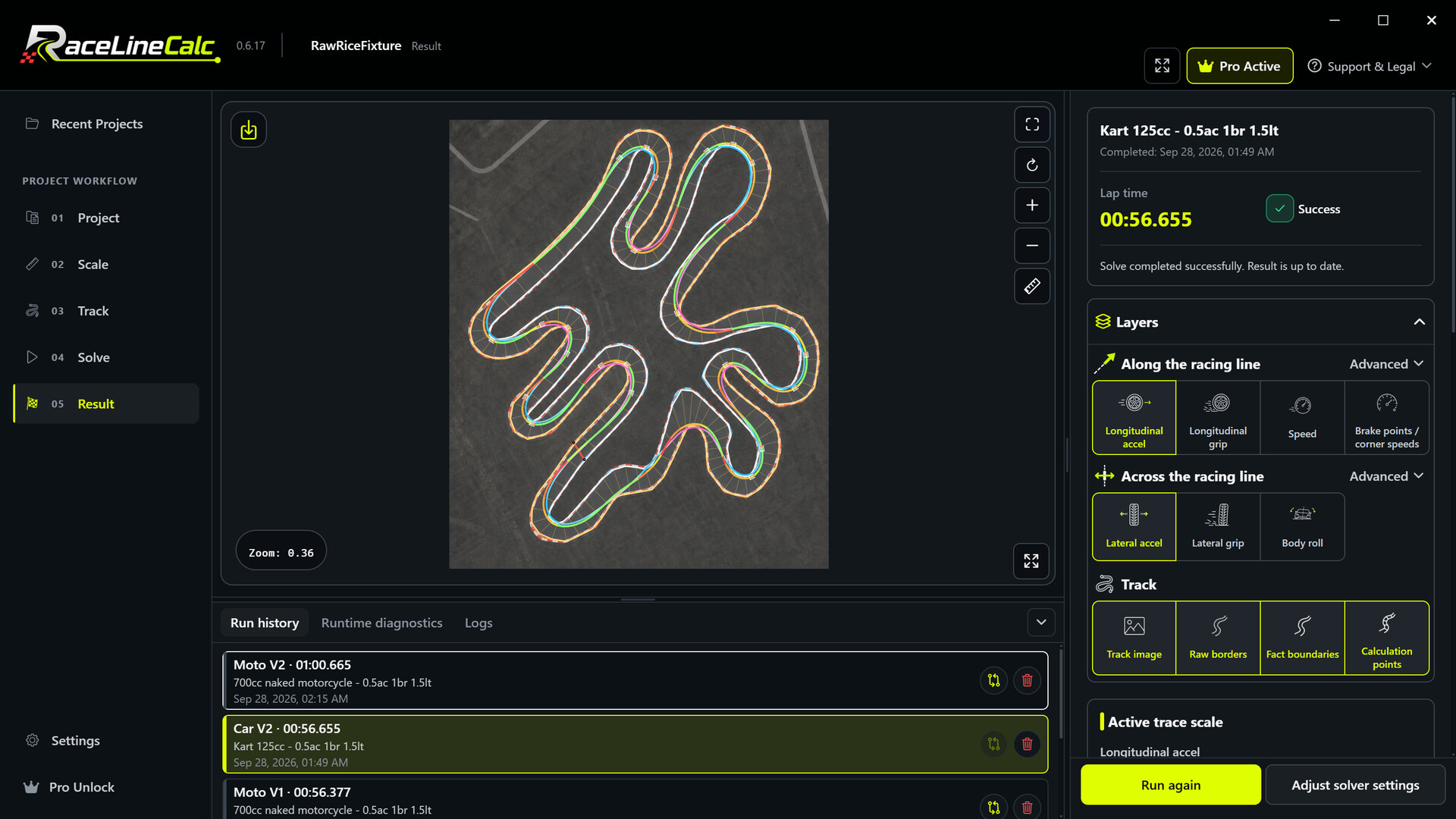Select 05 Result step
This screenshot has width=1456, height=819.
click(106, 403)
